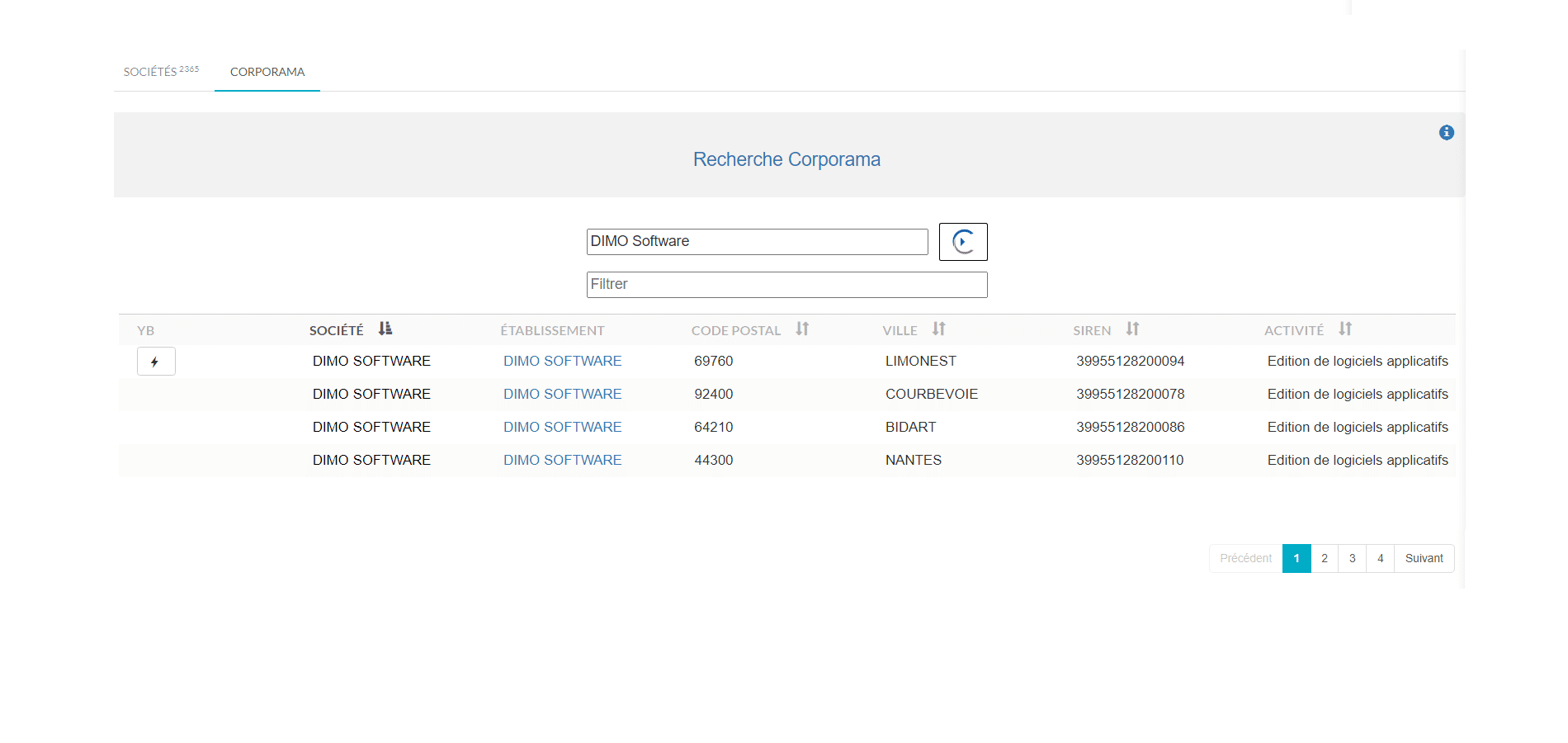The width and height of the screenshot is (1568, 743).
Task: Go to page 3 of results
Action: (1352, 559)
